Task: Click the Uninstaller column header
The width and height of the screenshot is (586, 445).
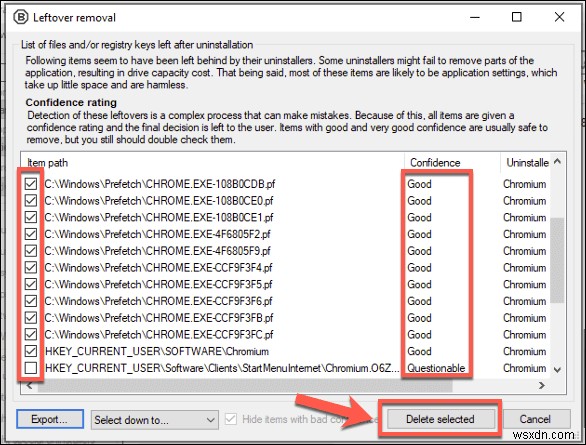Action: (525, 163)
